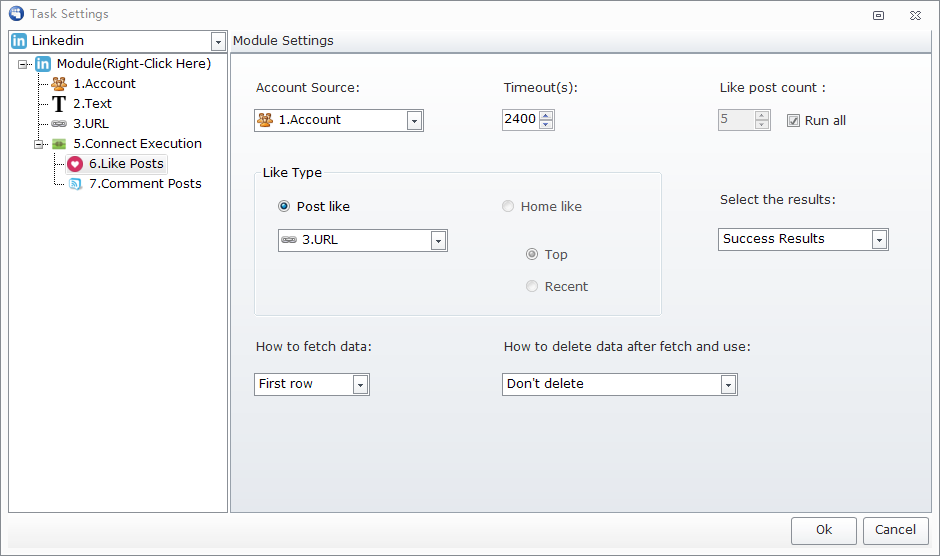The image size is (940, 556).
Task: Click the Cancel button
Action: tap(895, 530)
